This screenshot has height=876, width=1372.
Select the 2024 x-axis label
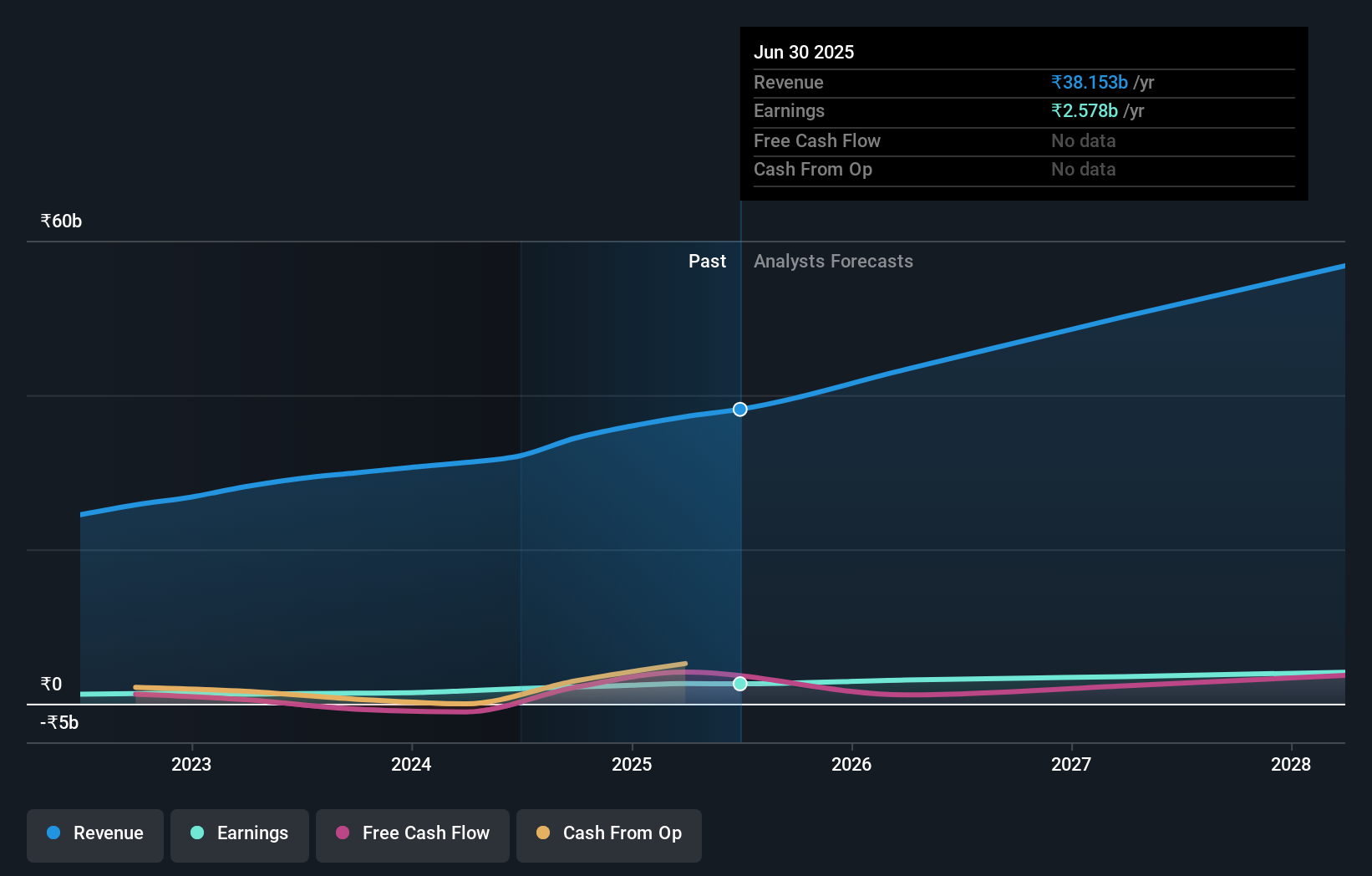click(x=411, y=765)
